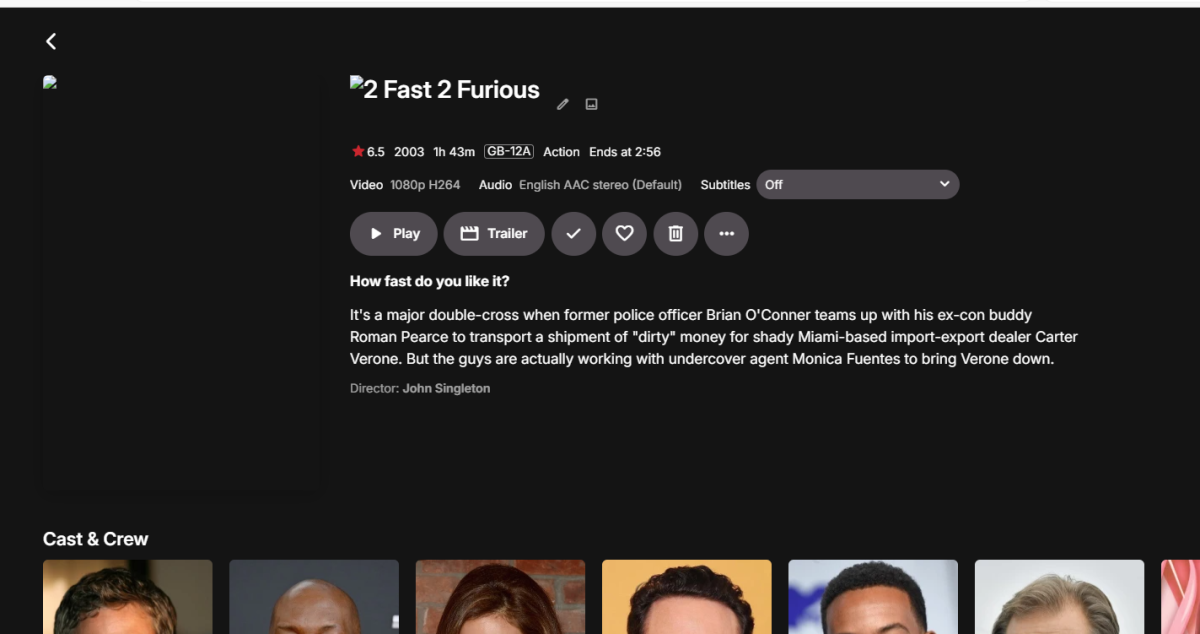Click the GB-12A rating badge
The image size is (1200, 634).
point(508,152)
